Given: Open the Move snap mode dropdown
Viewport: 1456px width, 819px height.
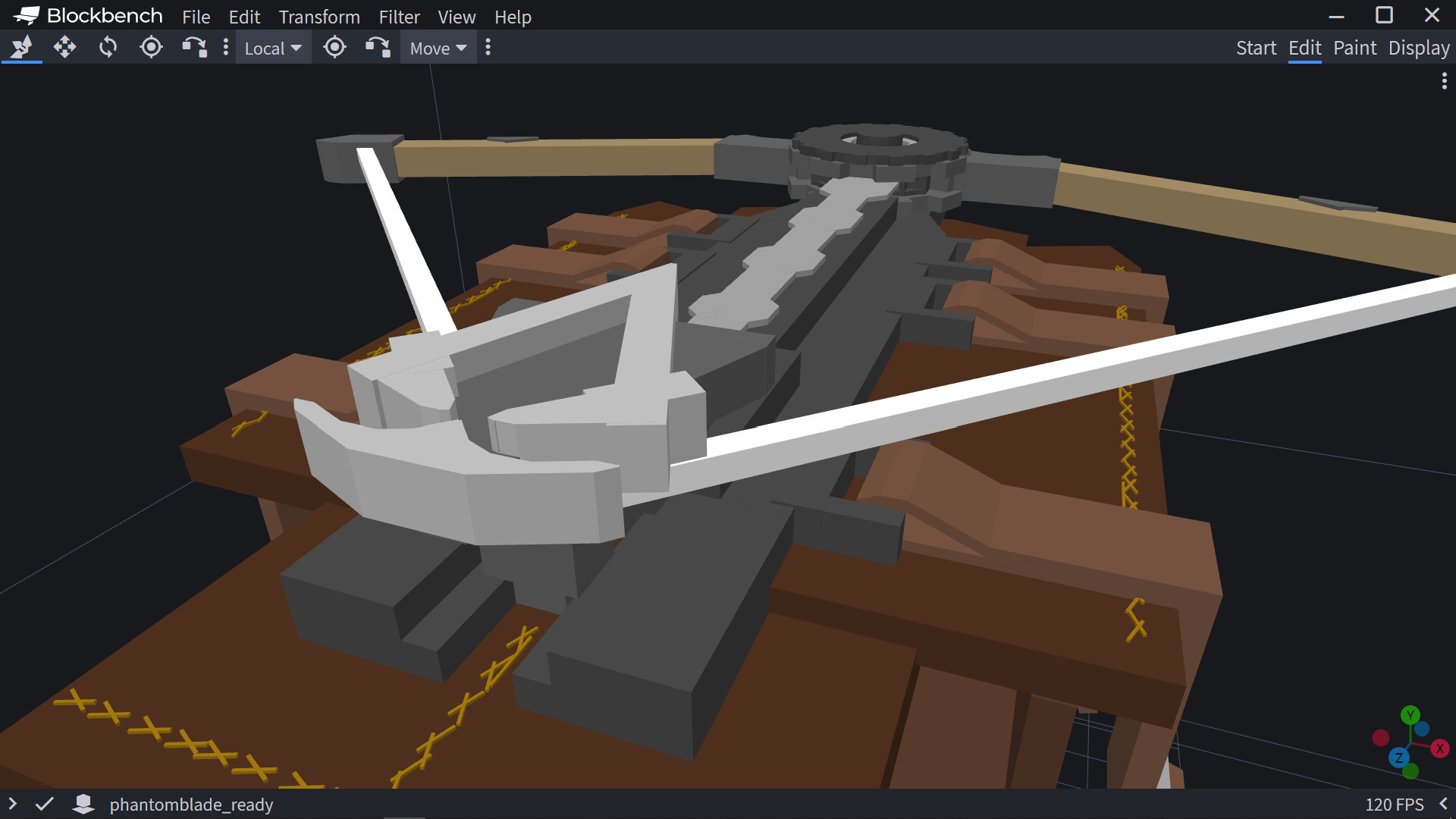Looking at the screenshot, I should pos(438,49).
